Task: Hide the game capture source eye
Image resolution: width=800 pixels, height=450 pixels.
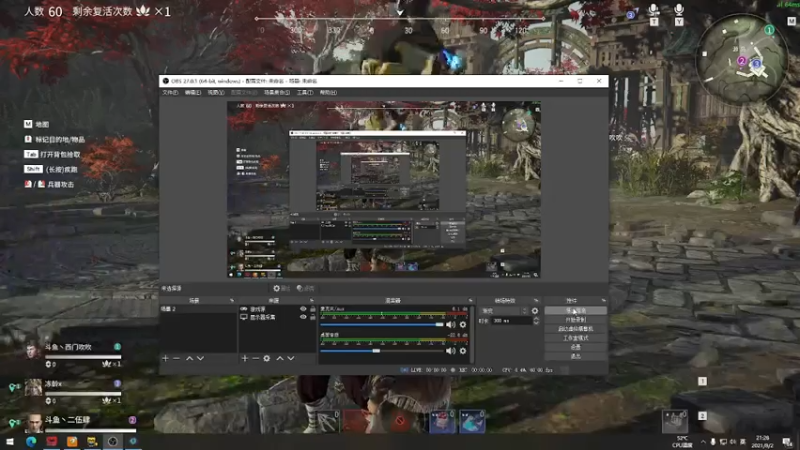Action: coord(303,309)
